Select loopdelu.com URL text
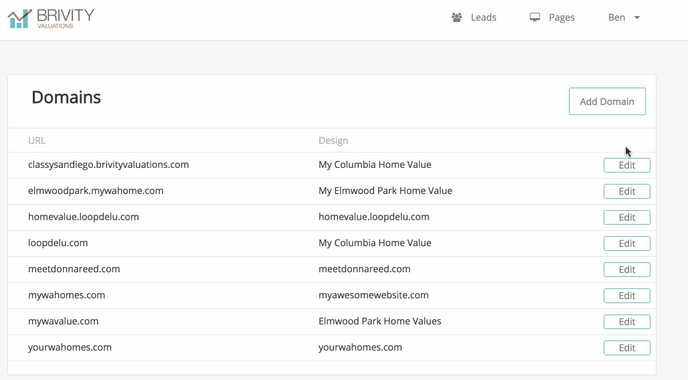The width and height of the screenshot is (688, 380). [x=58, y=243]
